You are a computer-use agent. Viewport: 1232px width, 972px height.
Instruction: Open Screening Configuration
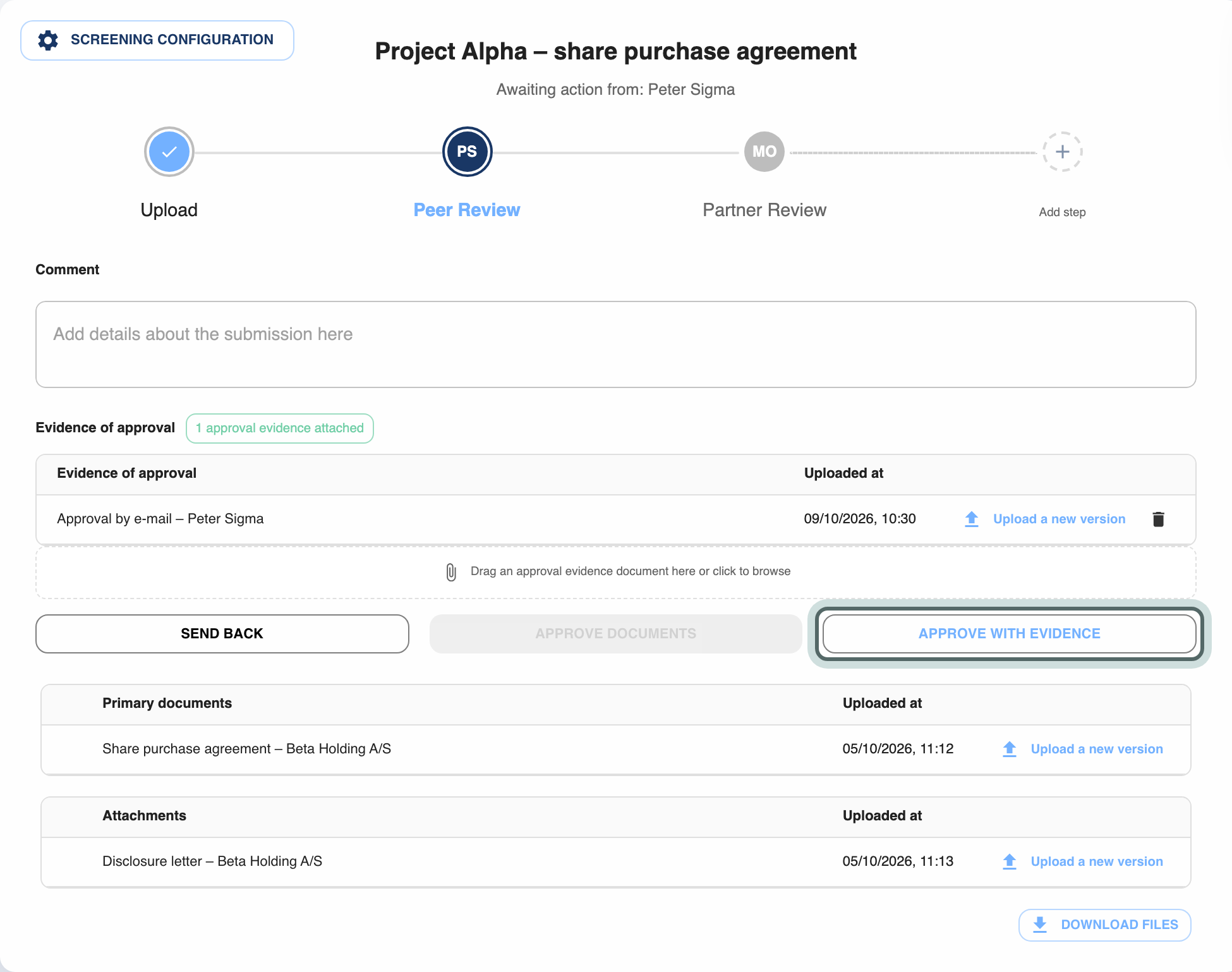pos(157,40)
